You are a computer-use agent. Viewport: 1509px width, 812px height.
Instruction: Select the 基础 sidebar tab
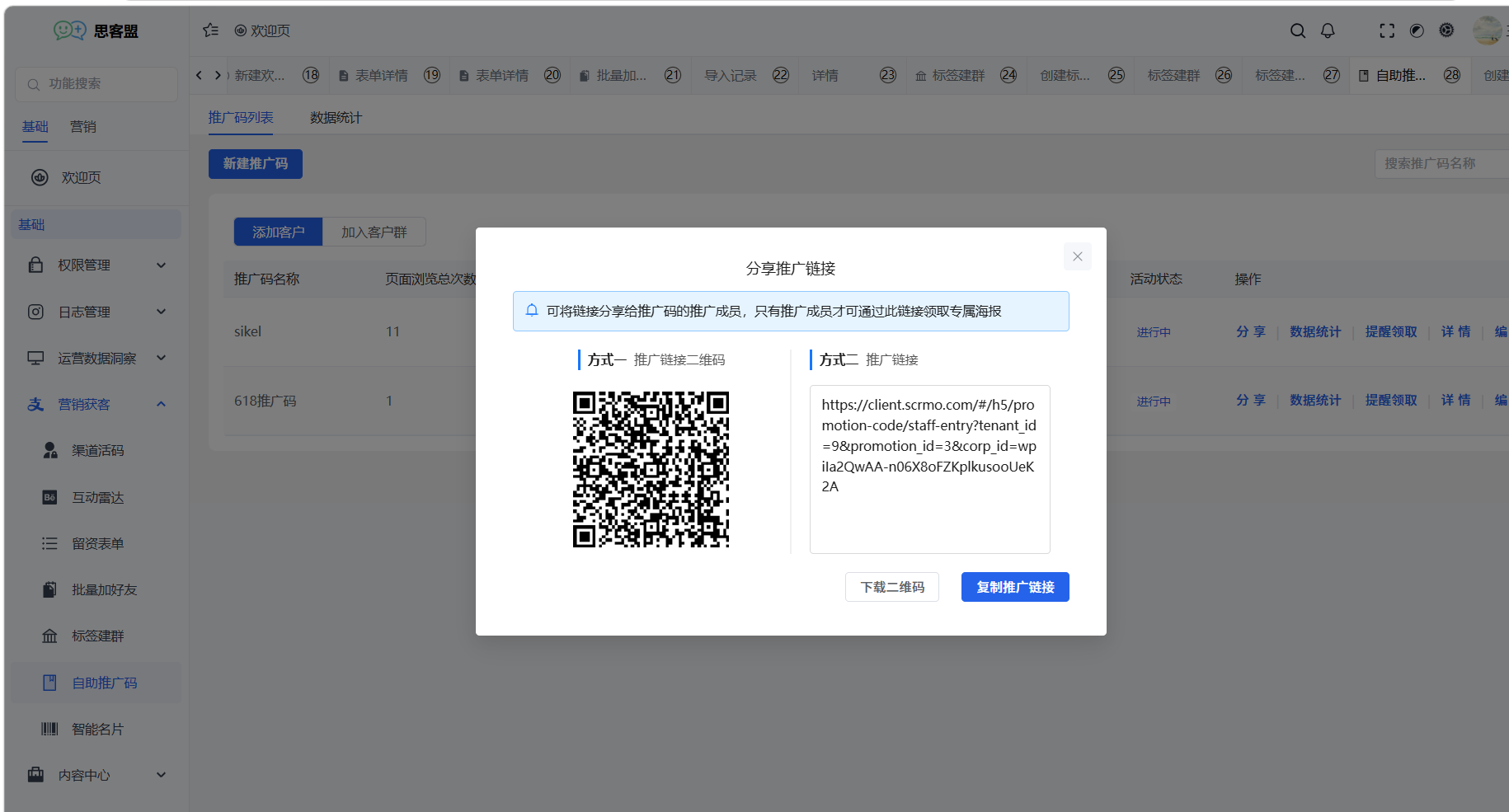click(35, 127)
